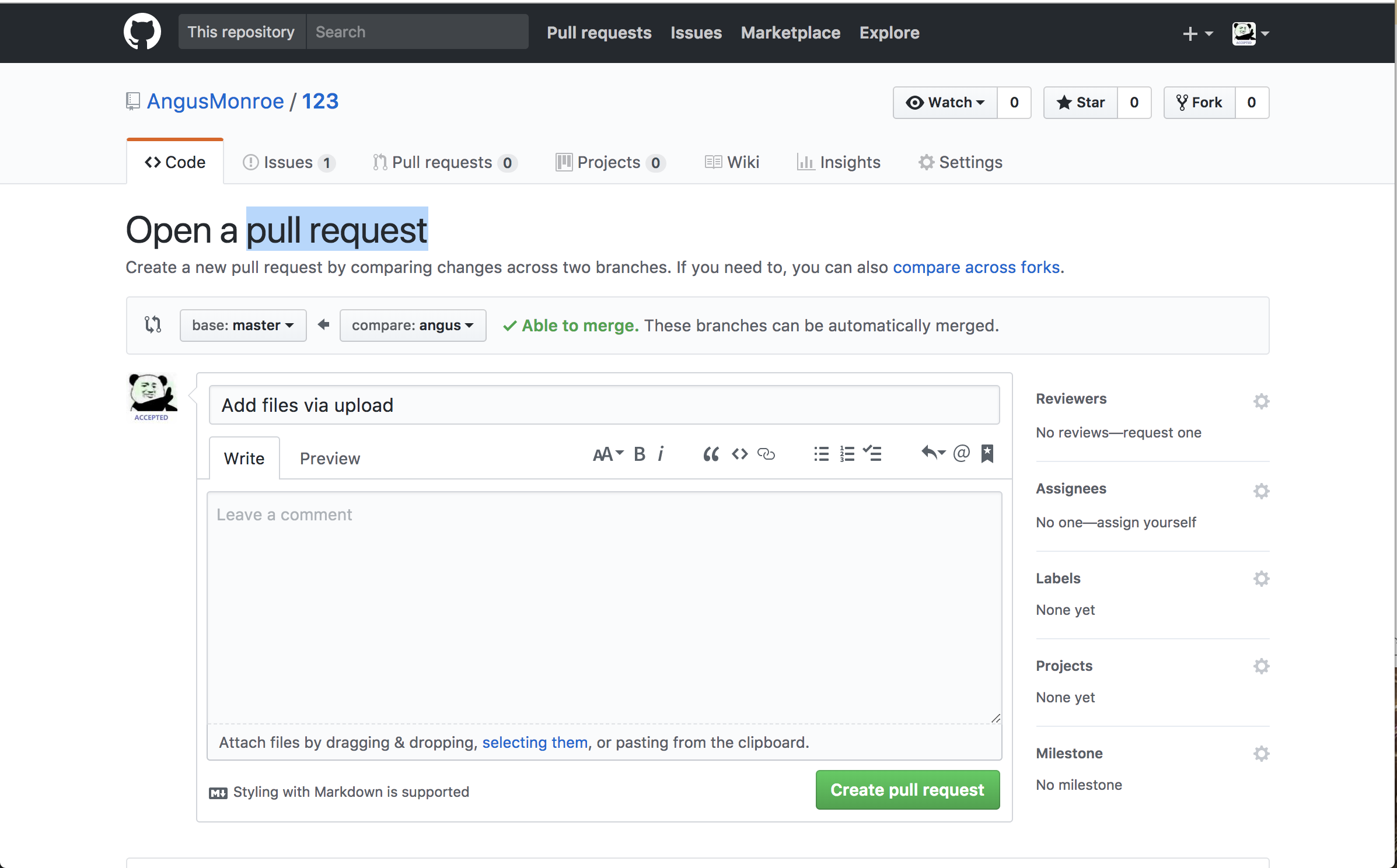The width and height of the screenshot is (1397, 868).
Task: Open the sidebar Projects gear settings
Action: tap(1261, 666)
